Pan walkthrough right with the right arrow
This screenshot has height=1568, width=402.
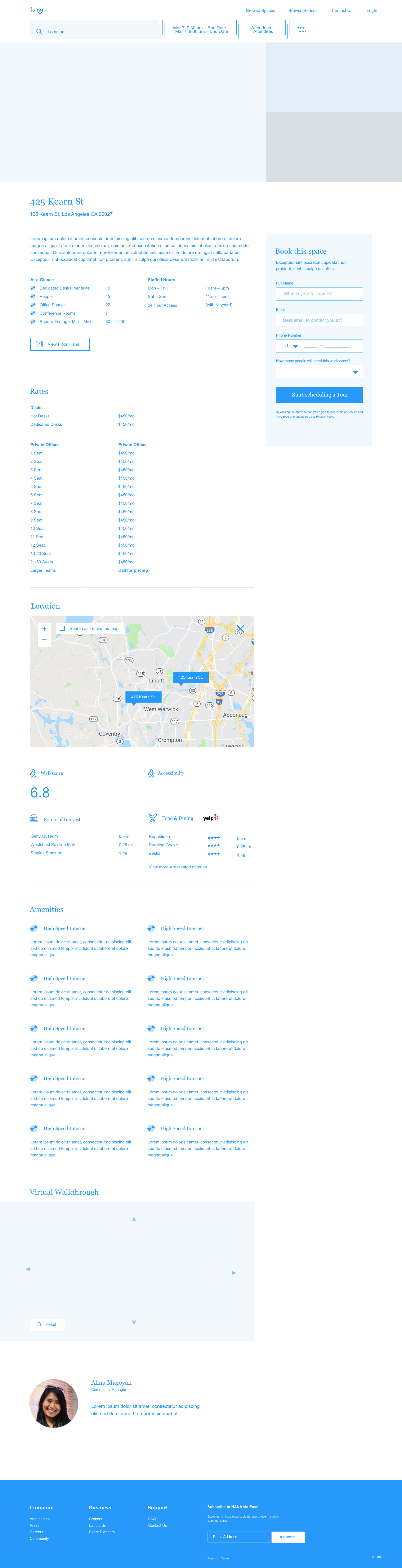tap(234, 1273)
